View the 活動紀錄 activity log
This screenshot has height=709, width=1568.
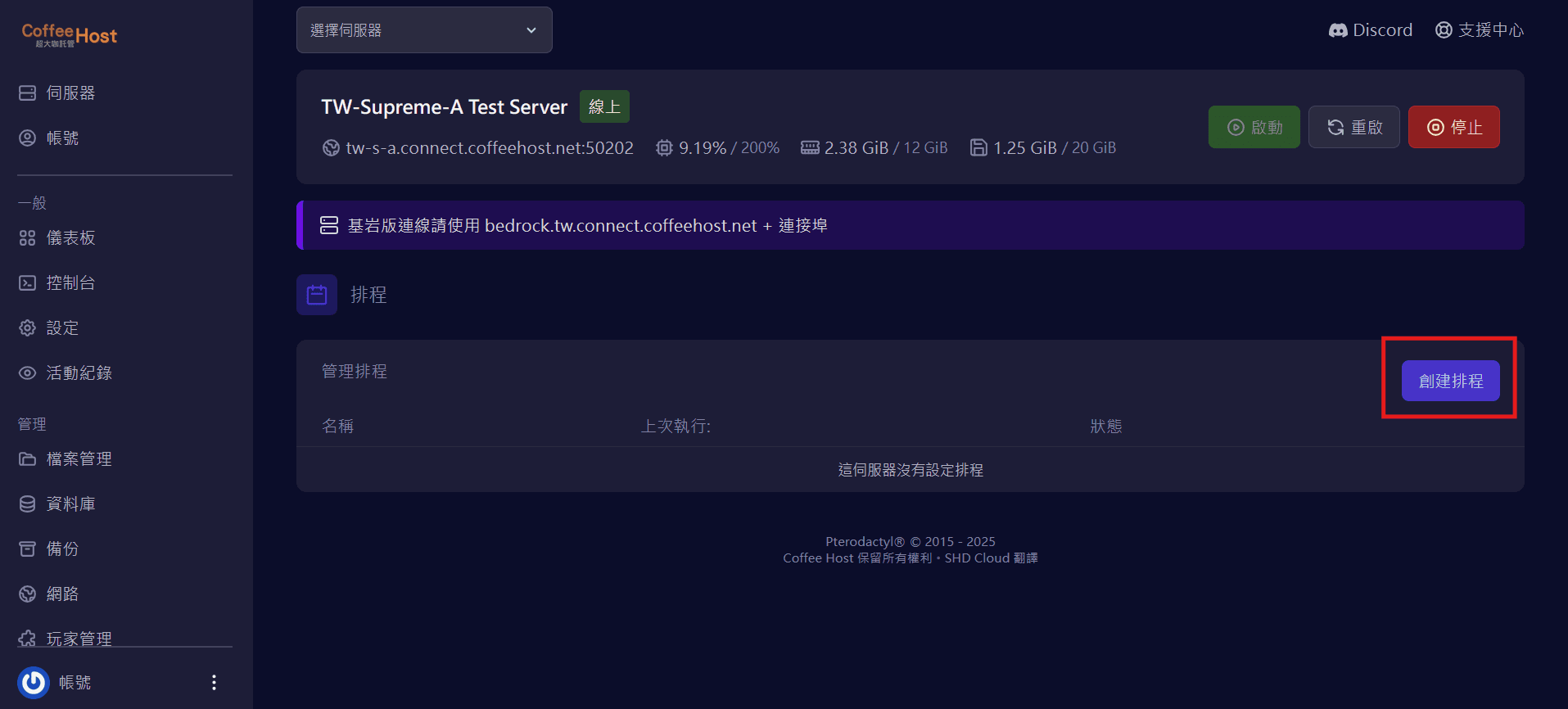click(x=66, y=373)
